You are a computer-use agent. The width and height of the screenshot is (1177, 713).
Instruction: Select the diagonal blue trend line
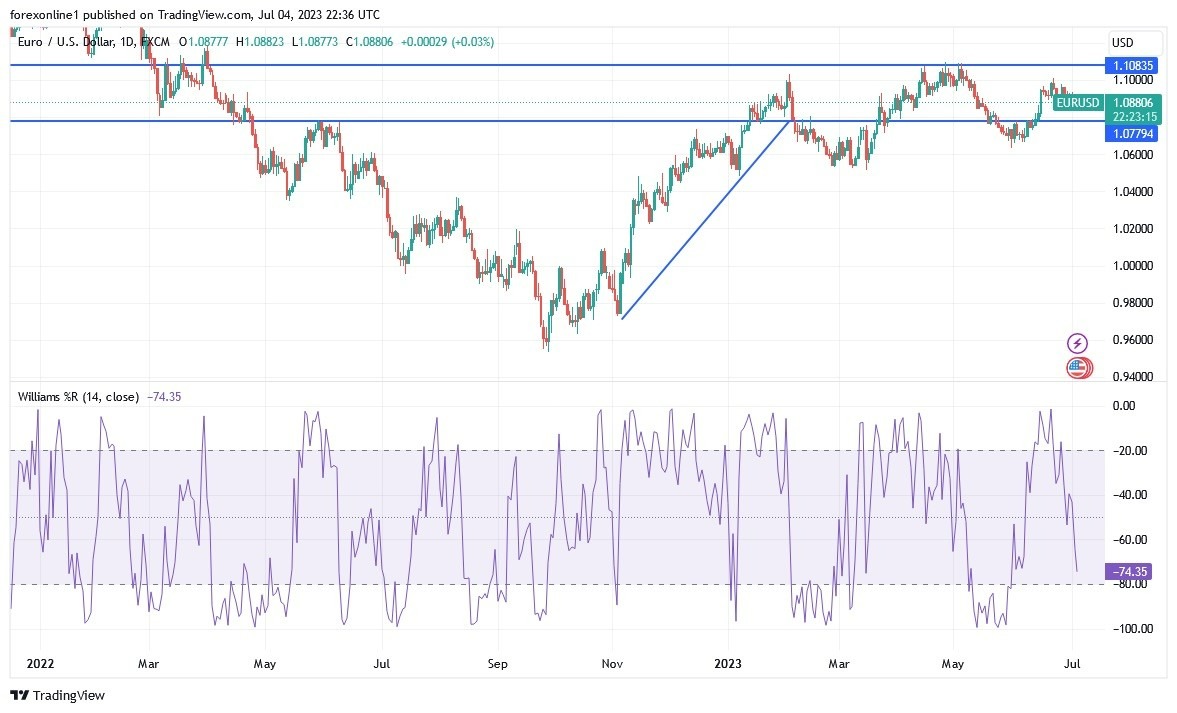[x=705, y=219]
